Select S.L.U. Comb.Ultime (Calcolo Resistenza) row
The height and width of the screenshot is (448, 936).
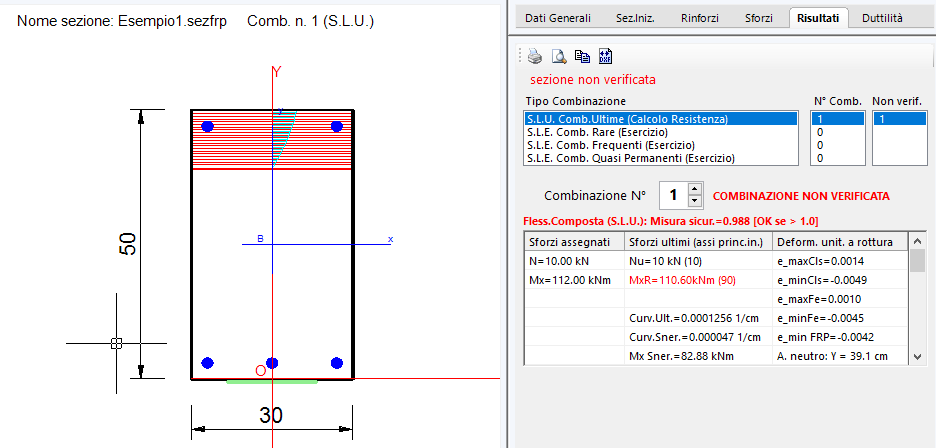pos(661,119)
